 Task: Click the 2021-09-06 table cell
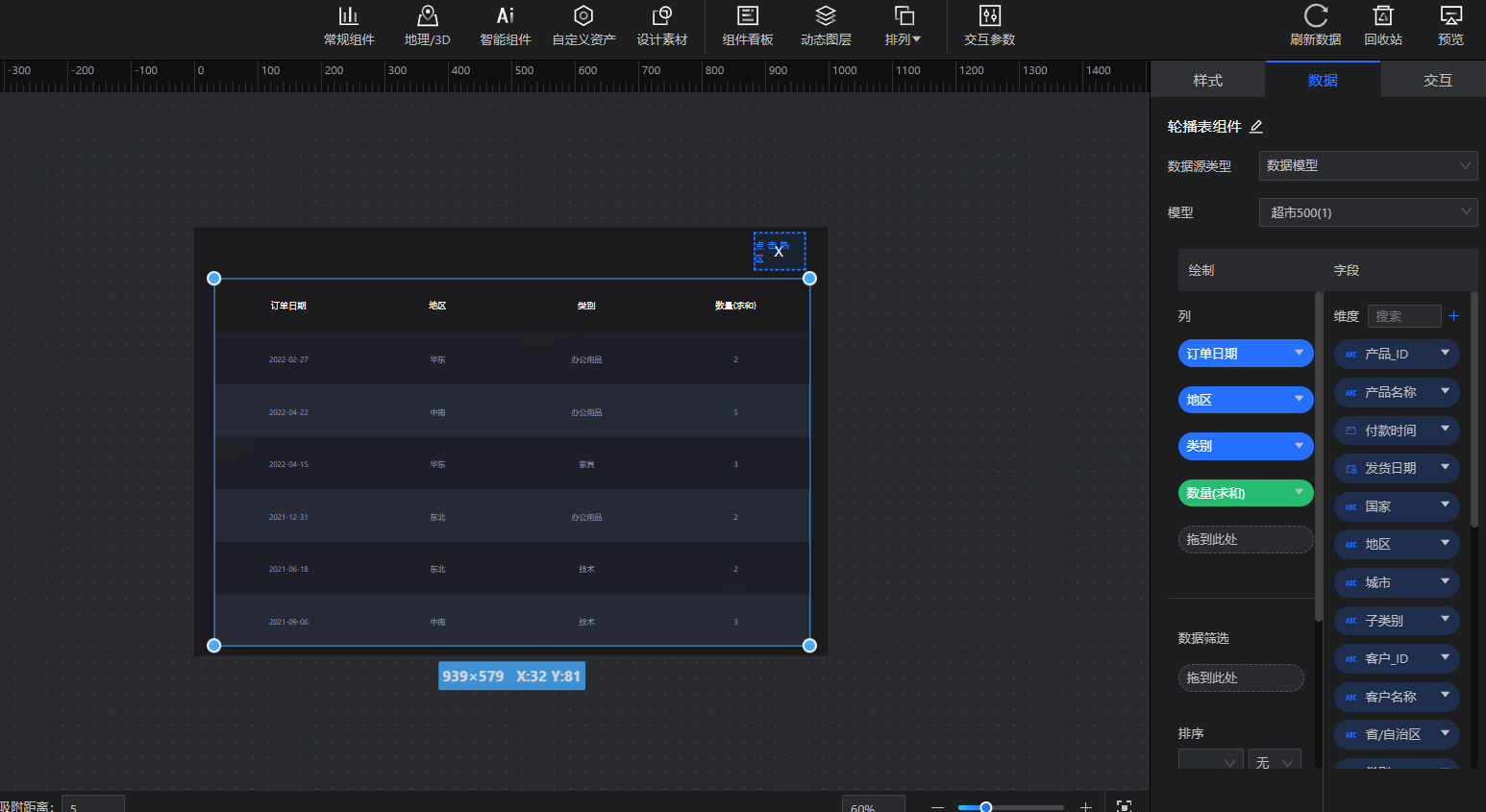tap(288, 622)
